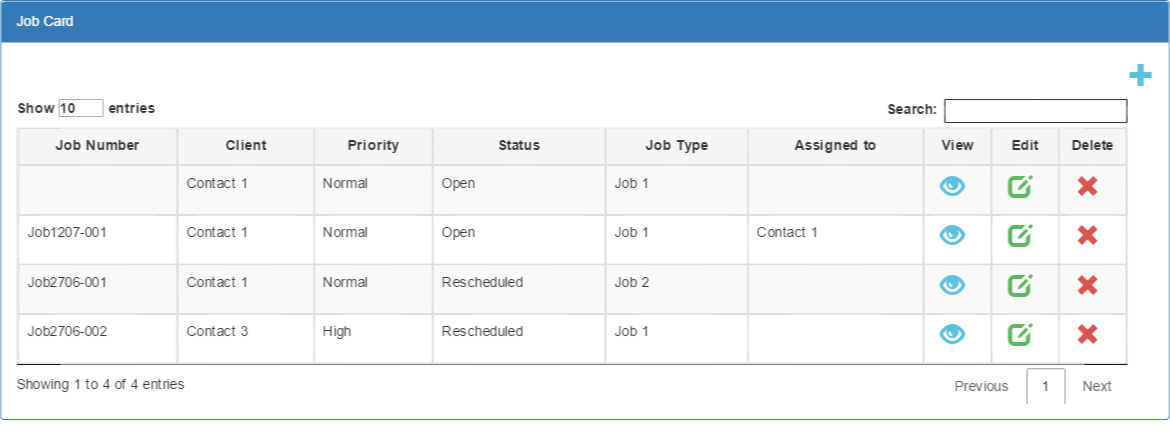Sort table by Status column header
Viewport: 1170px width, 441px height.
coord(519,146)
